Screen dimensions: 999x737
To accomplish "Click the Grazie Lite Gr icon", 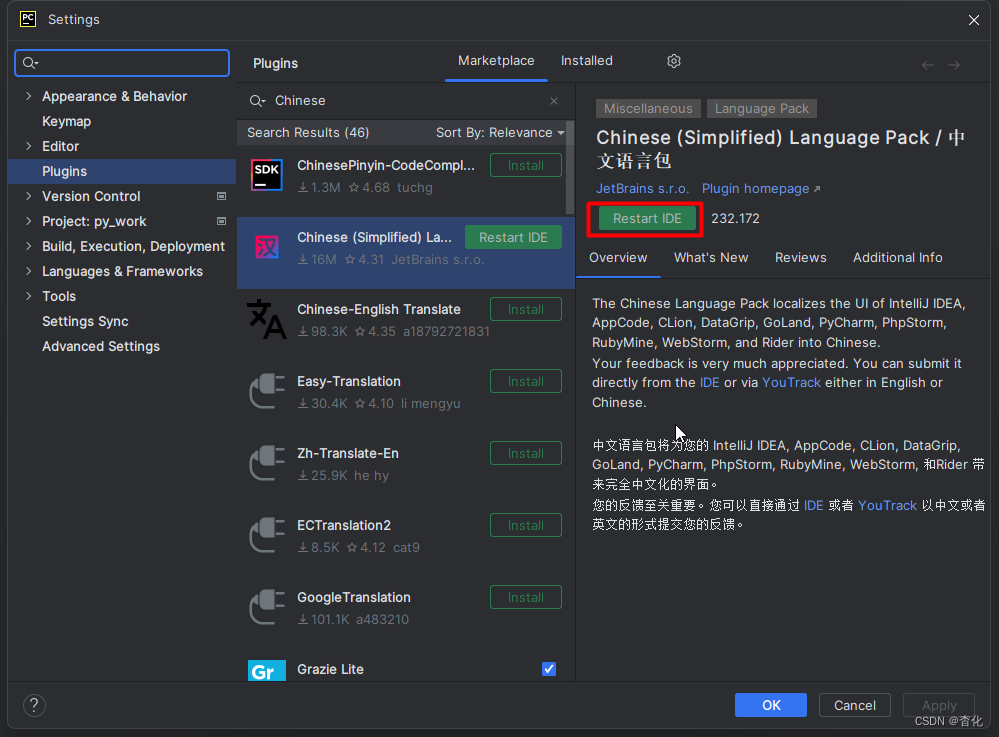I will click(x=266, y=670).
